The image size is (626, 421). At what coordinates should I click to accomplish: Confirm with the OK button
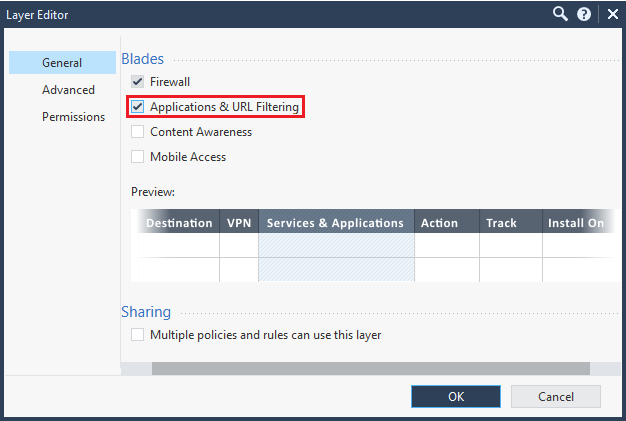pos(456,396)
